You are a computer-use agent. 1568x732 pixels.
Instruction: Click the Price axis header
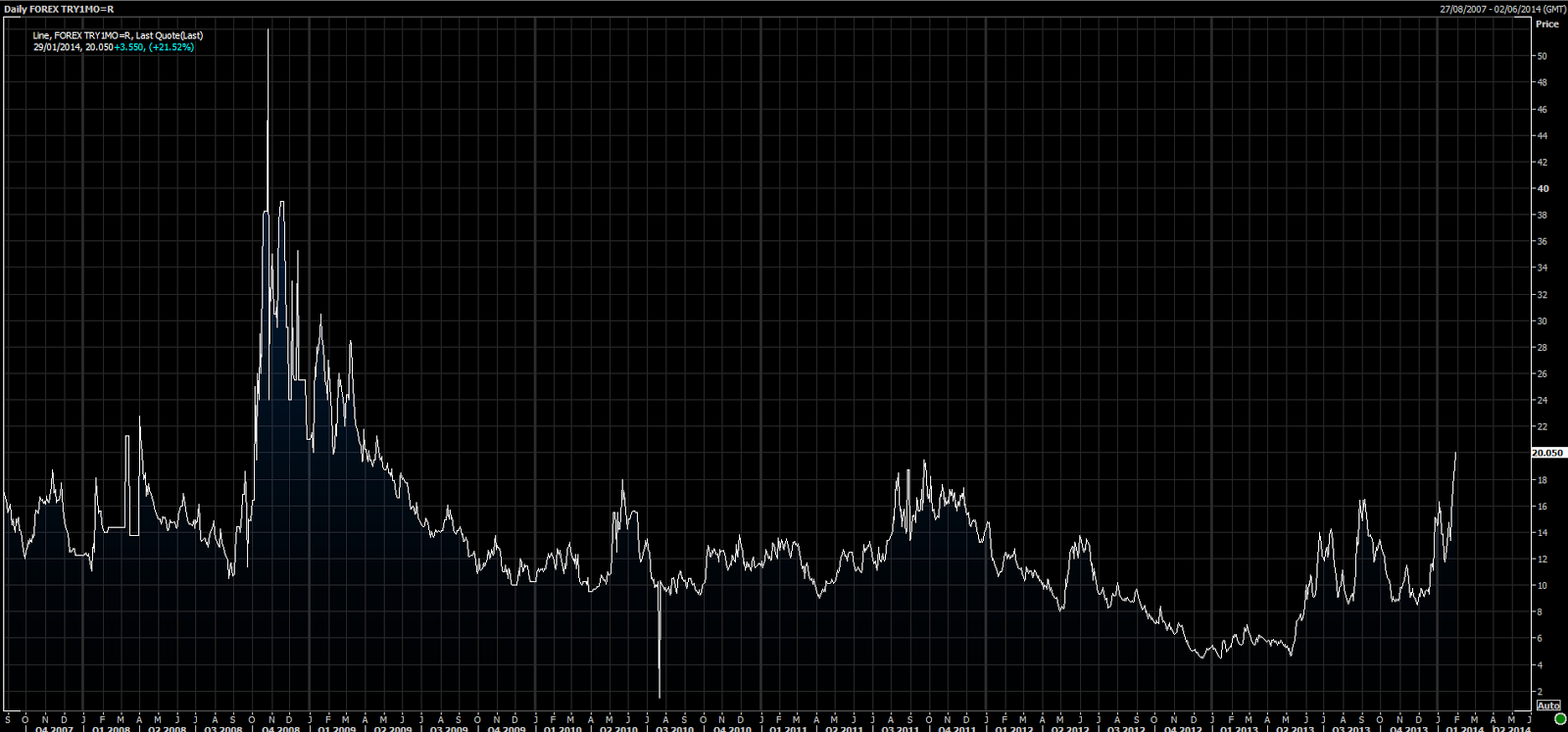[1547, 24]
